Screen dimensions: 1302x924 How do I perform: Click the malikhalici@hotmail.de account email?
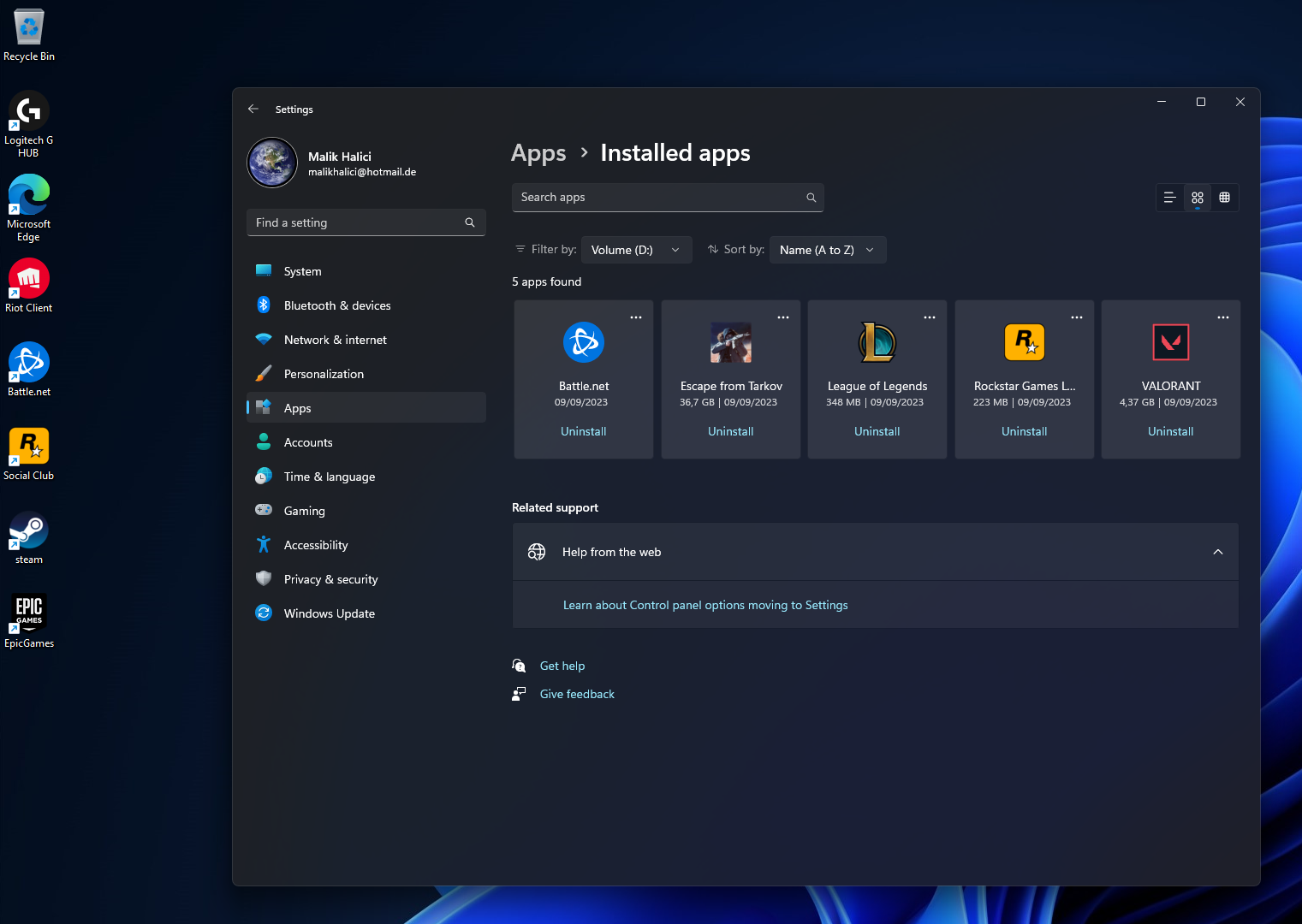coord(362,172)
